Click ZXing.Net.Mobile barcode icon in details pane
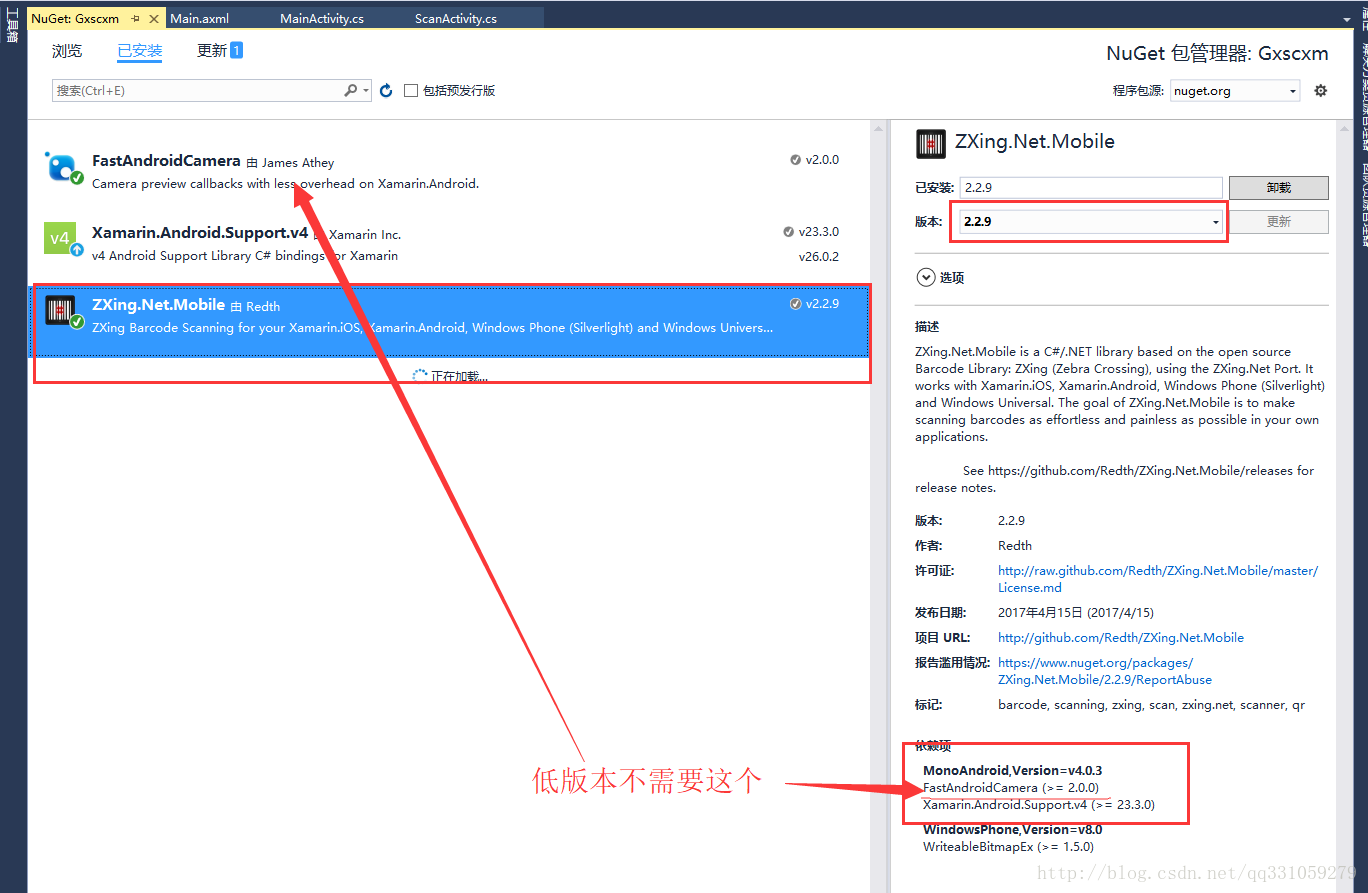Screen dimensions: 1368x893 [930, 143]
